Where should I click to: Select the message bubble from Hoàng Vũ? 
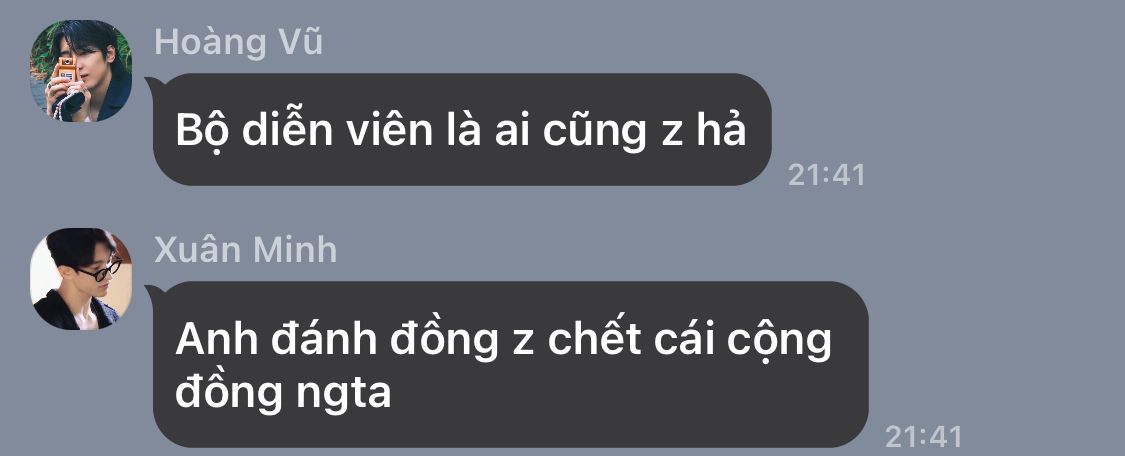[x=462, y=130]
